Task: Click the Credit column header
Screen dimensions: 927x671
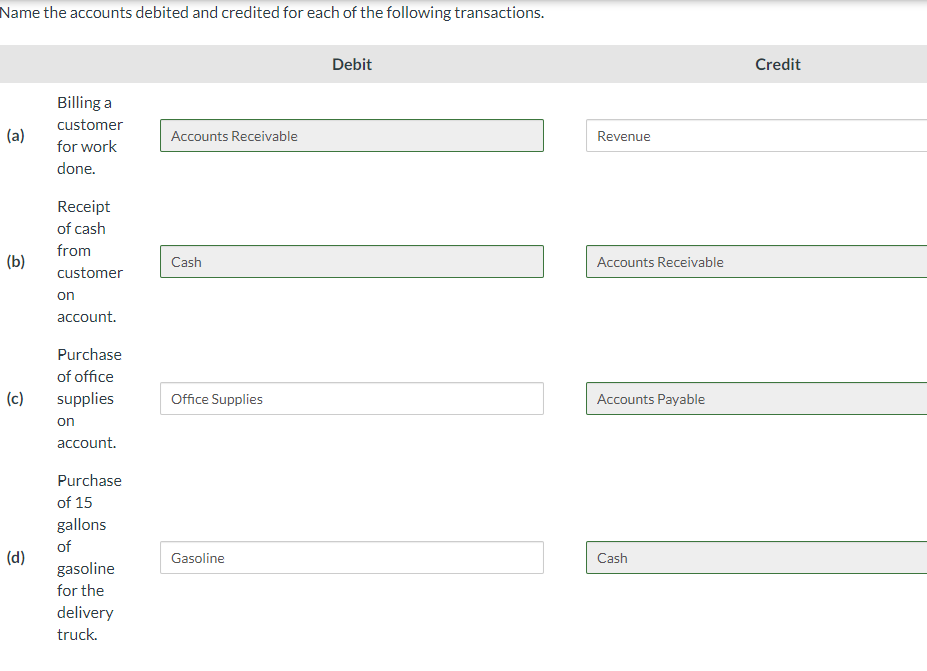Action: 777,64
